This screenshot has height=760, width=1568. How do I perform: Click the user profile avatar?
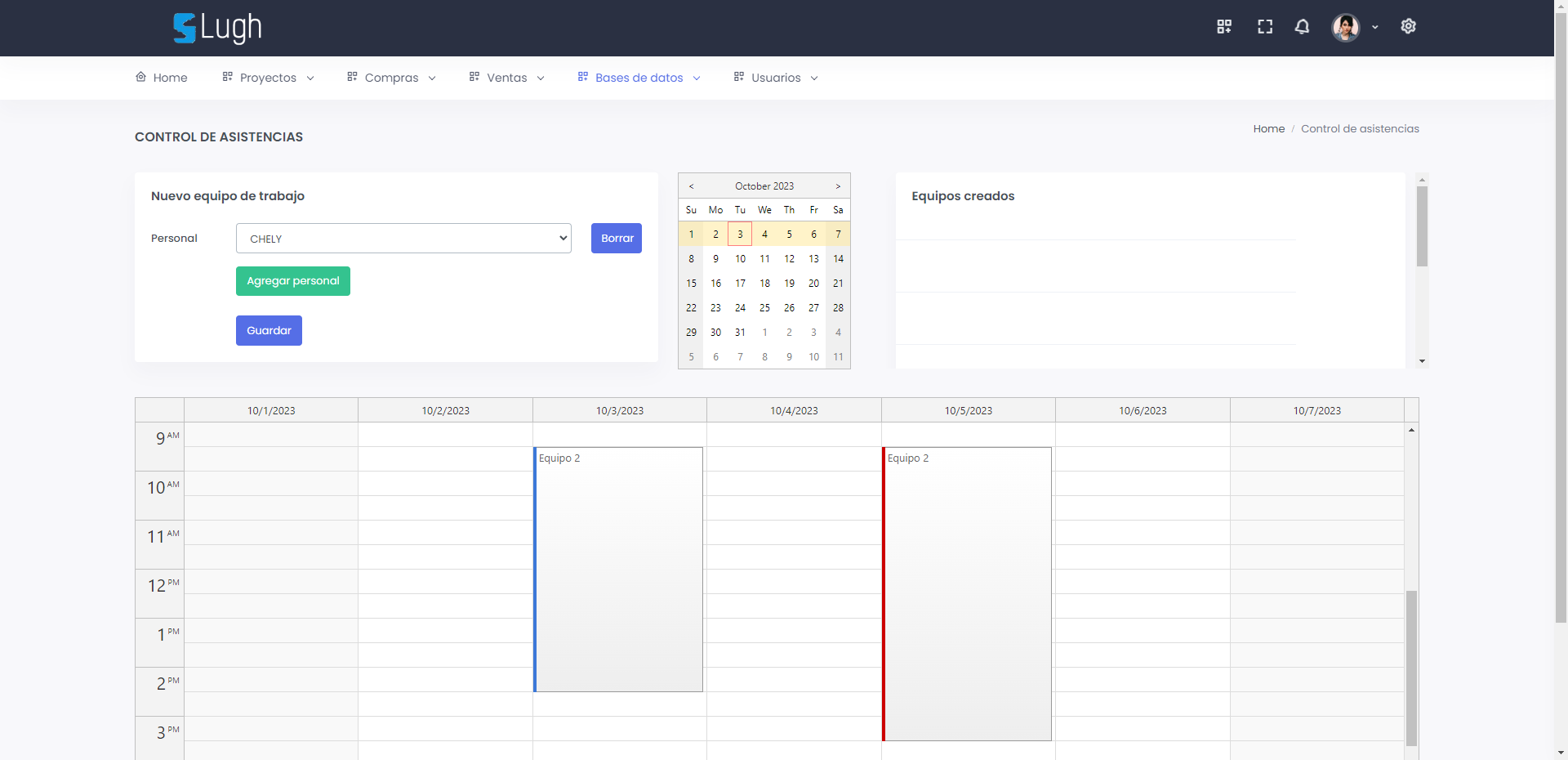click(1345, 27)
